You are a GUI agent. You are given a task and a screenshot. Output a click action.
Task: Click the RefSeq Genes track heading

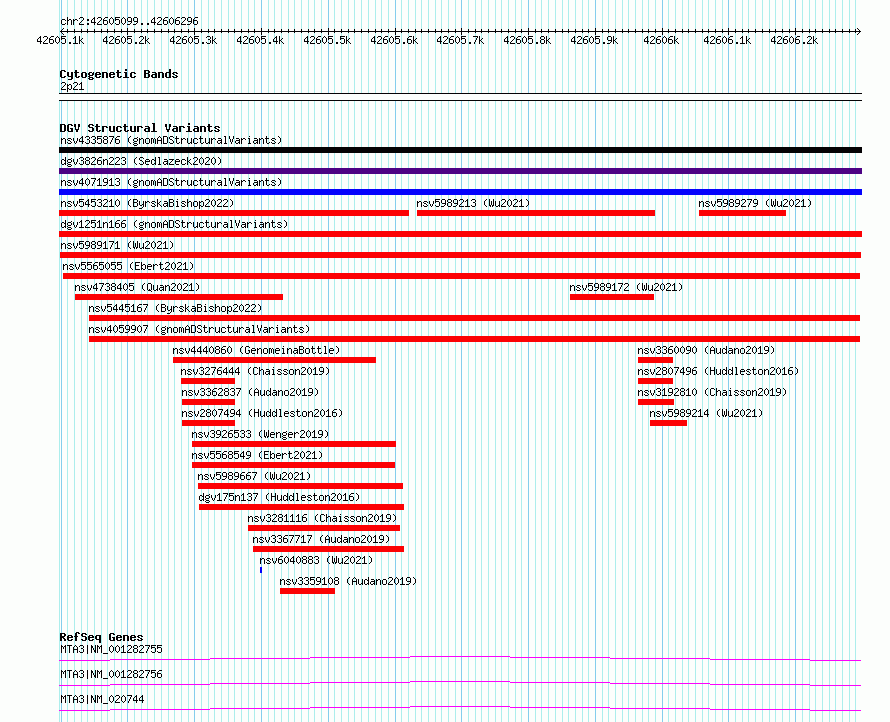tap(101, 637)
